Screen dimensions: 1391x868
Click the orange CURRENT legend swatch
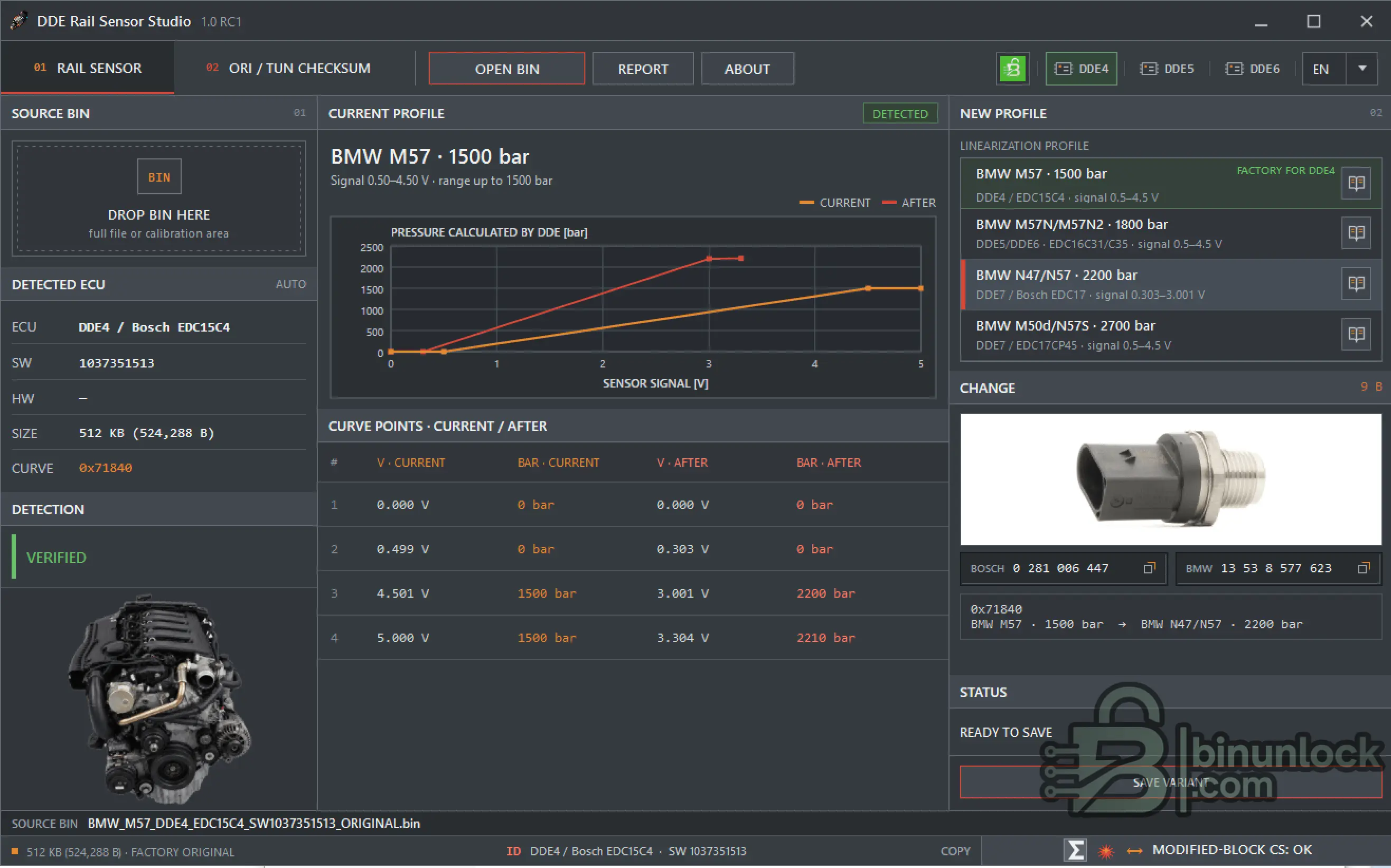tap(806, 203)
